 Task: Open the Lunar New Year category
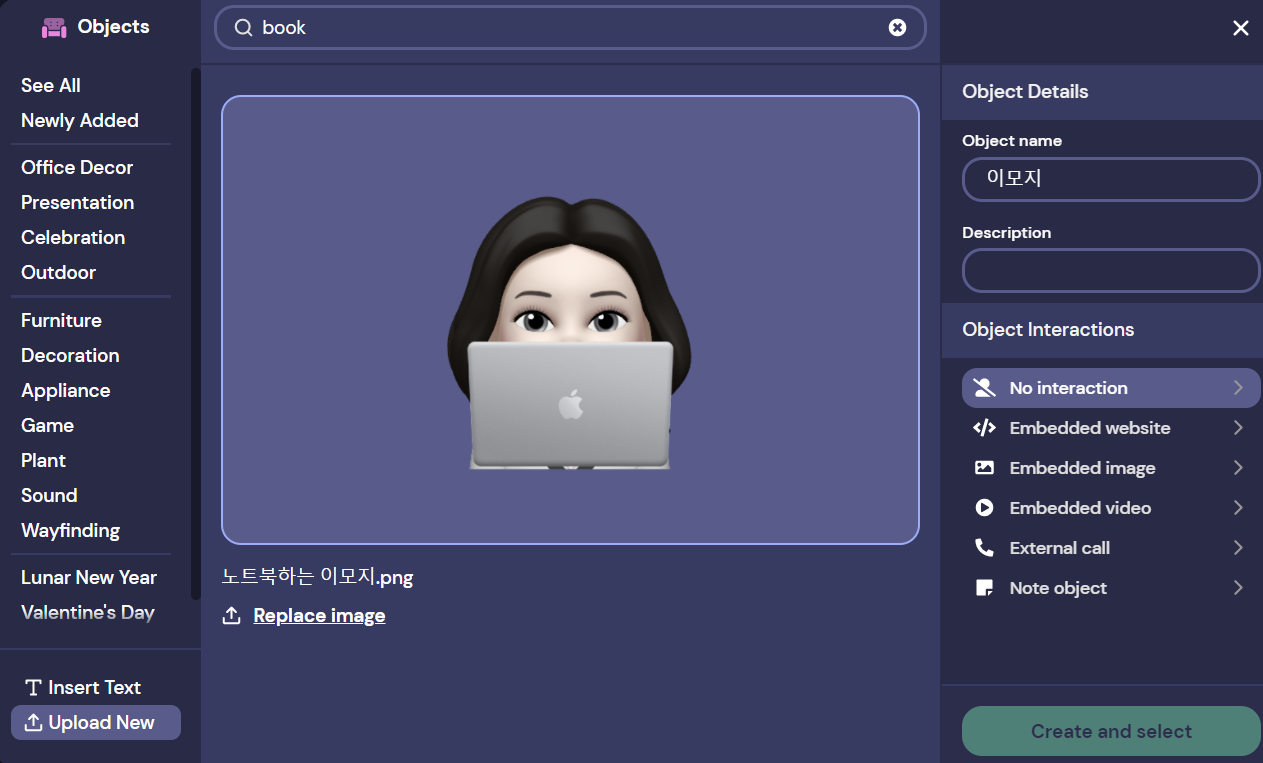click(x=89, y=577)
